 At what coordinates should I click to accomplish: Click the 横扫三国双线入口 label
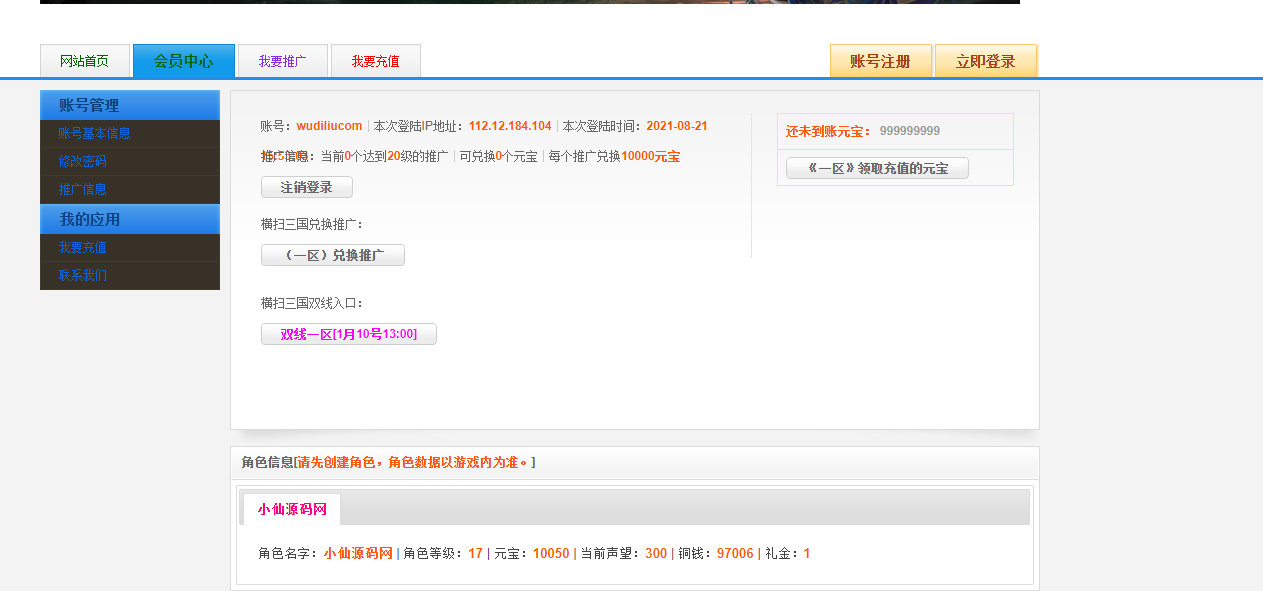coord(312,303)
